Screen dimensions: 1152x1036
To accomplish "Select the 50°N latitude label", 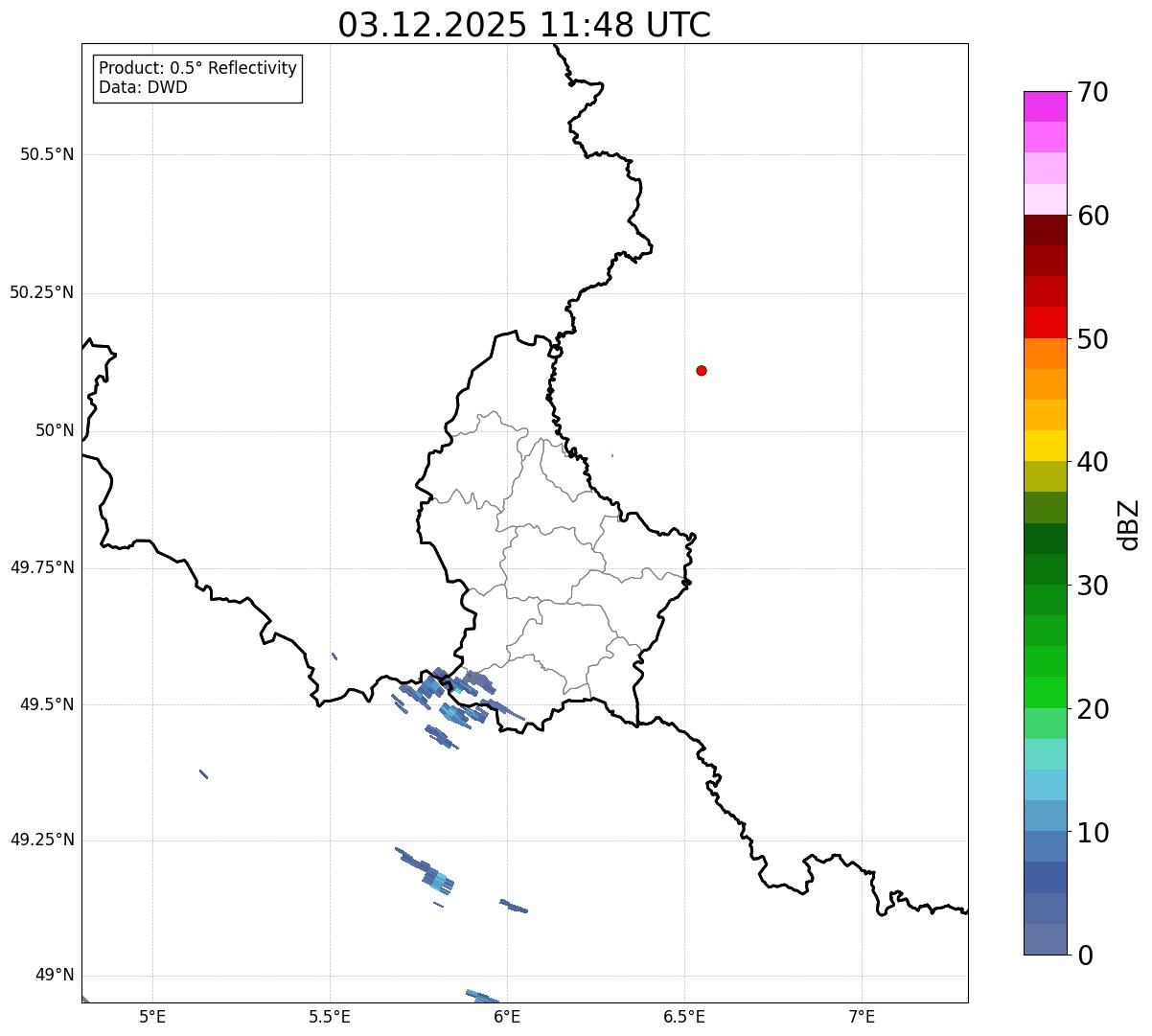I will click(x=55, y=430).
